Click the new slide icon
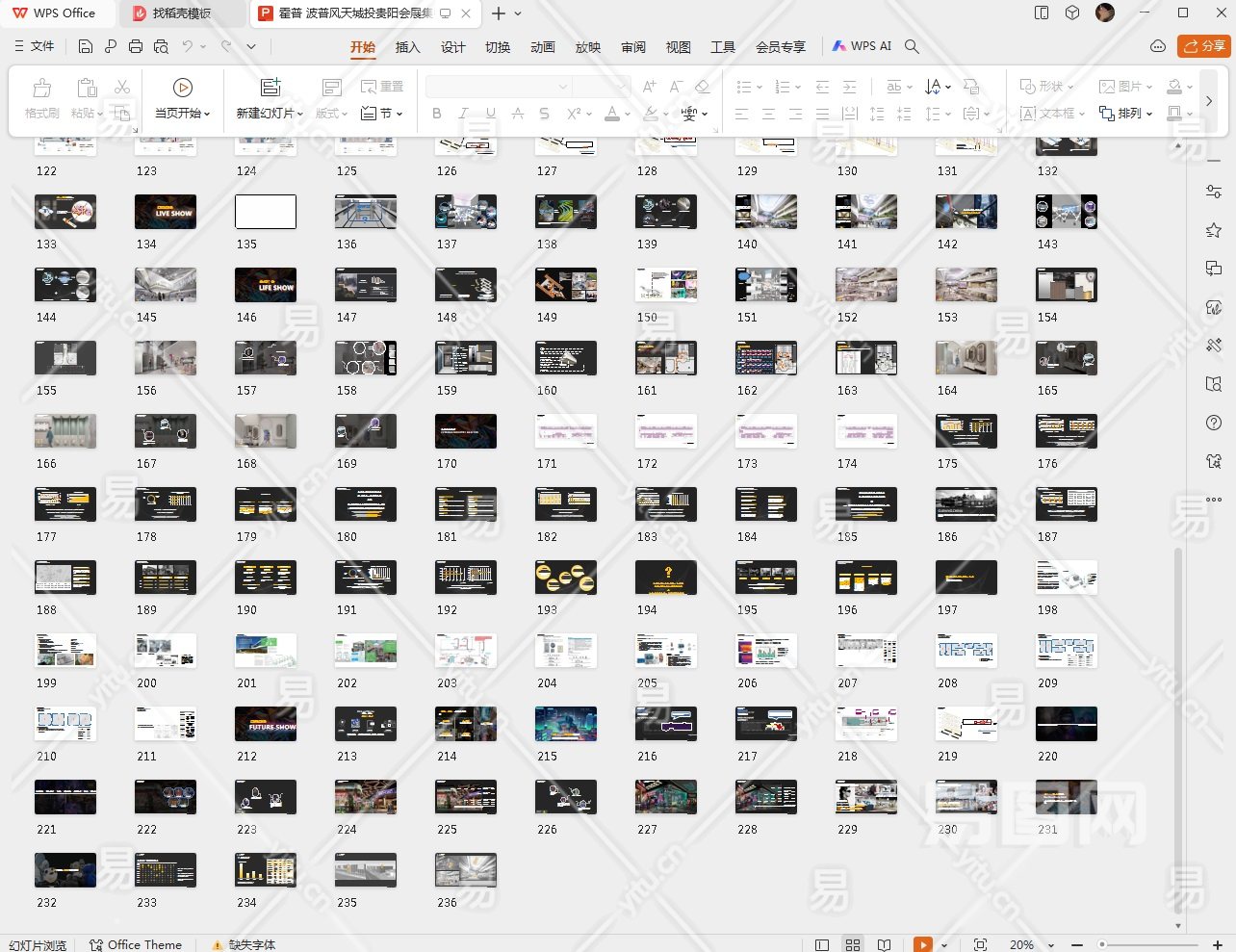The image size is (1236, 952). (270, 88)
